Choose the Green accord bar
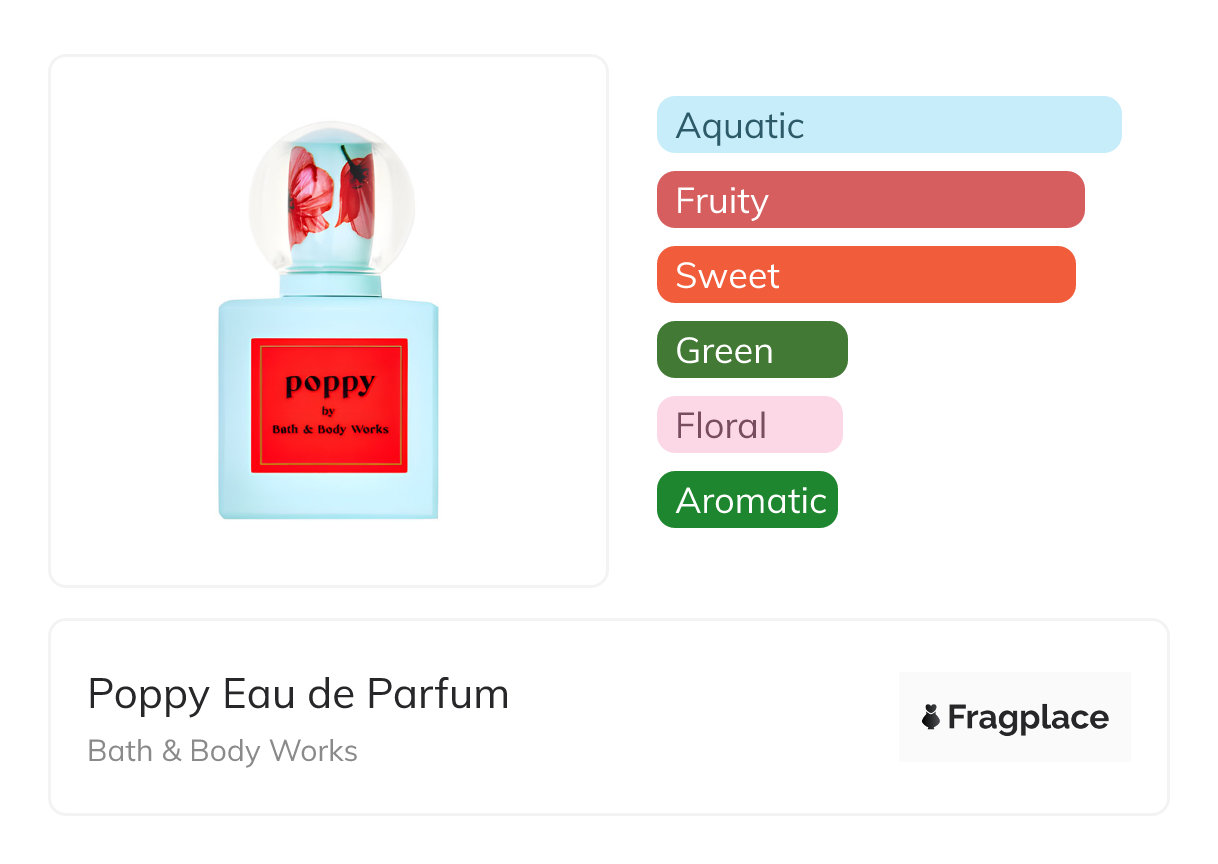The width and height of the screenshot is (1218, 864). (751, 350)
